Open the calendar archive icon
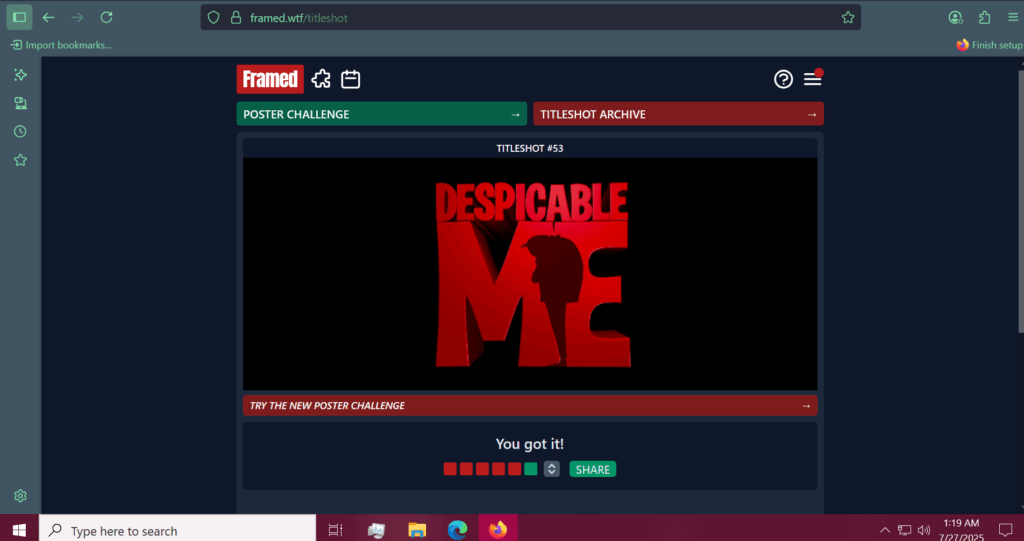Image resolution: width=1024 pixels, height=541 pixels. [350, 79]
